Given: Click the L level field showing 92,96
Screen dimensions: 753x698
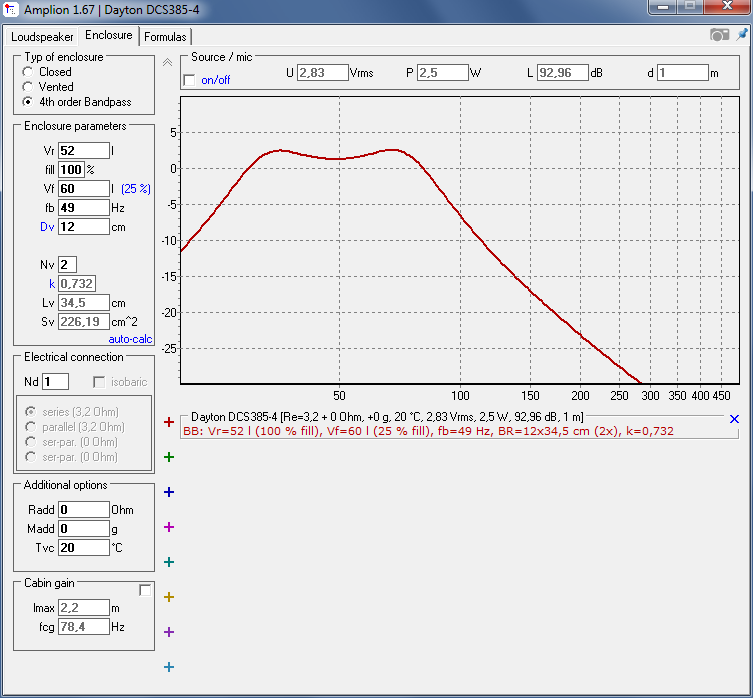Looking at the screenshot, I should [563, 73].
